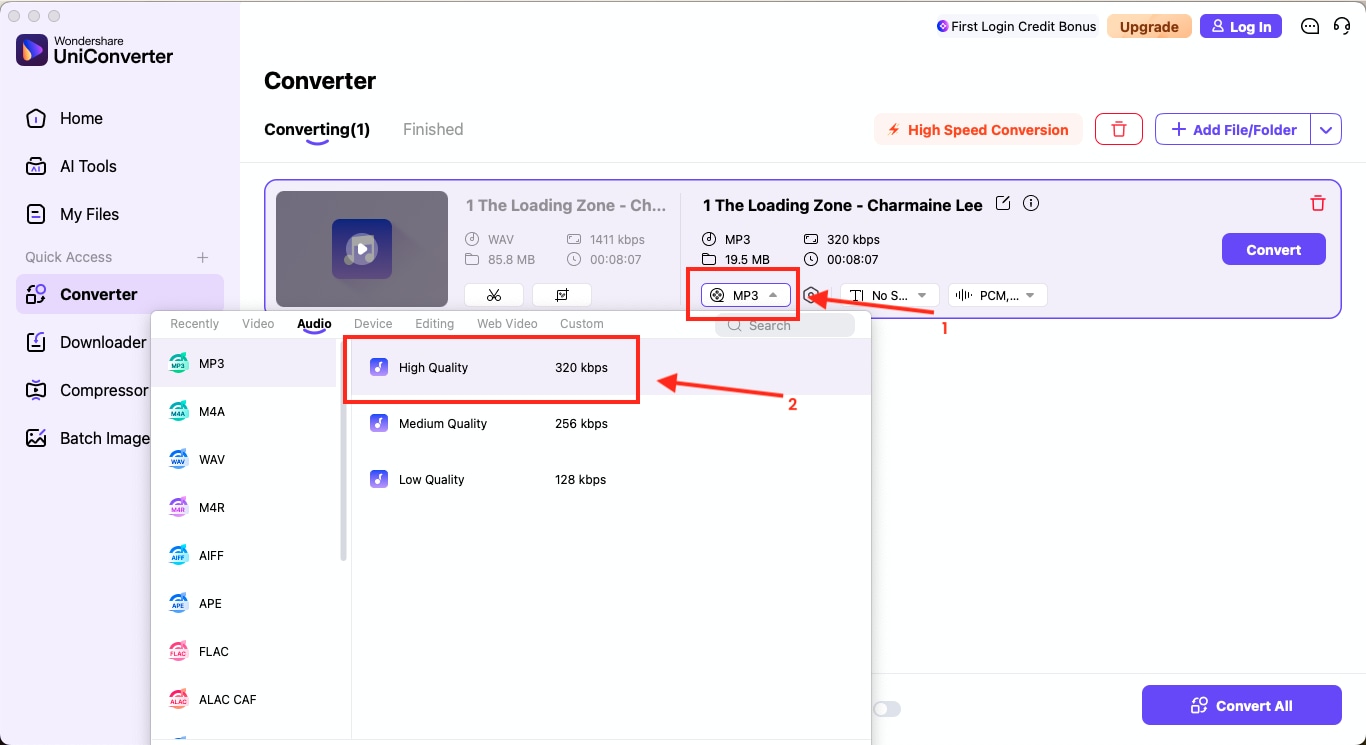
Task: Delete the file with red trash icon
Action: point(1318,203)
